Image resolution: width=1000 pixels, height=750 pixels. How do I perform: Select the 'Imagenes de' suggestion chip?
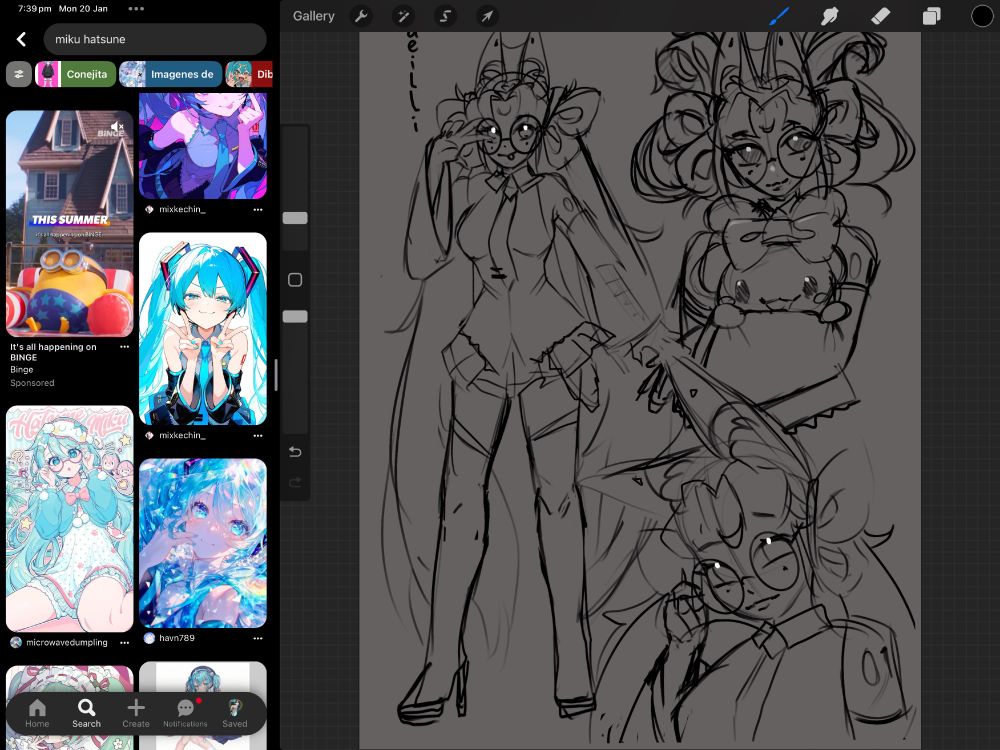point(170,74)
